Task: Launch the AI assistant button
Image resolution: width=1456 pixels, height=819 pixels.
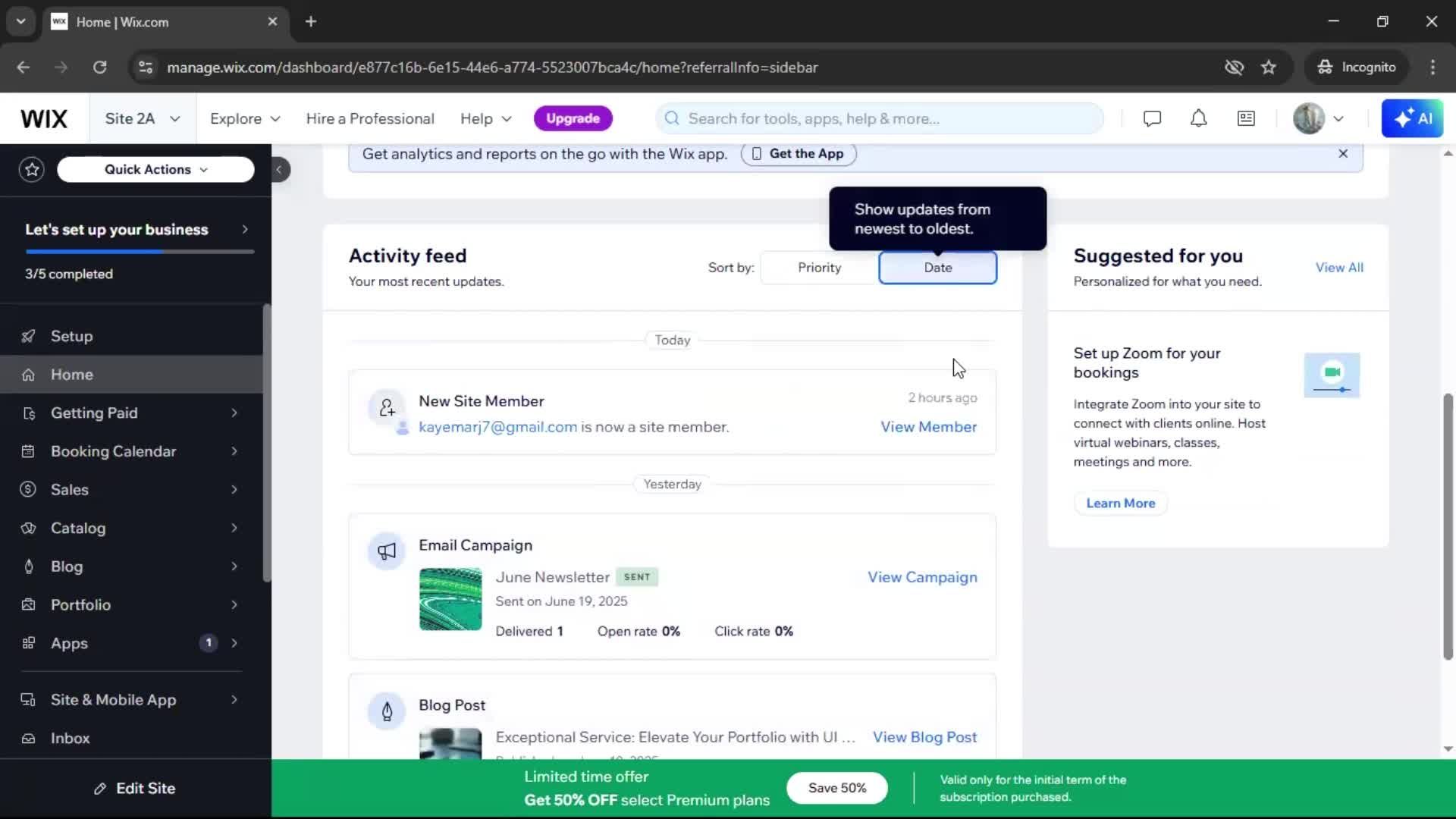Action: pyautogui.click(x=1412, y=119)
